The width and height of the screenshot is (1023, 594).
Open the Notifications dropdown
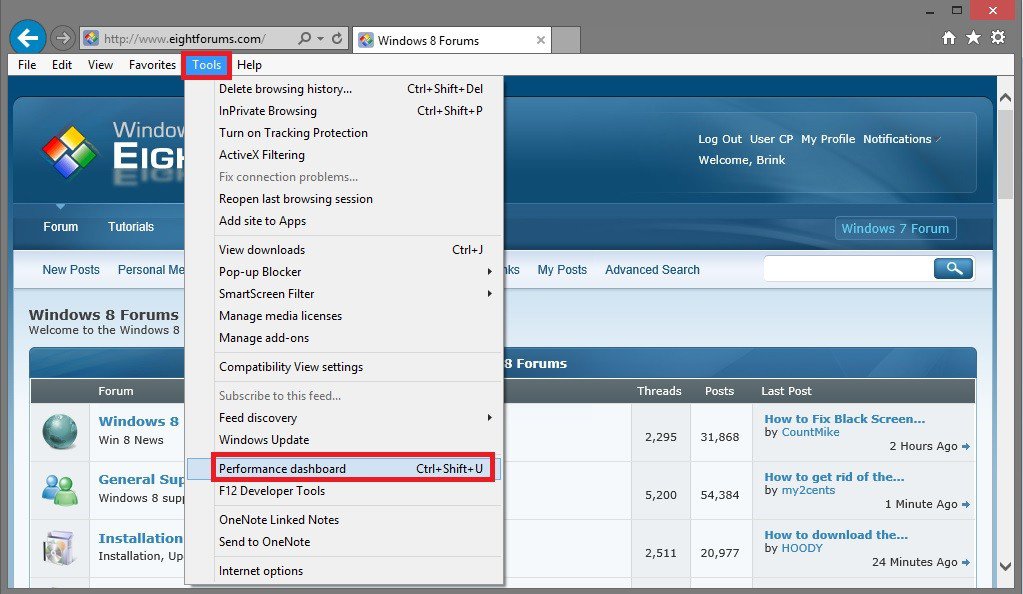tap(902, 139)
